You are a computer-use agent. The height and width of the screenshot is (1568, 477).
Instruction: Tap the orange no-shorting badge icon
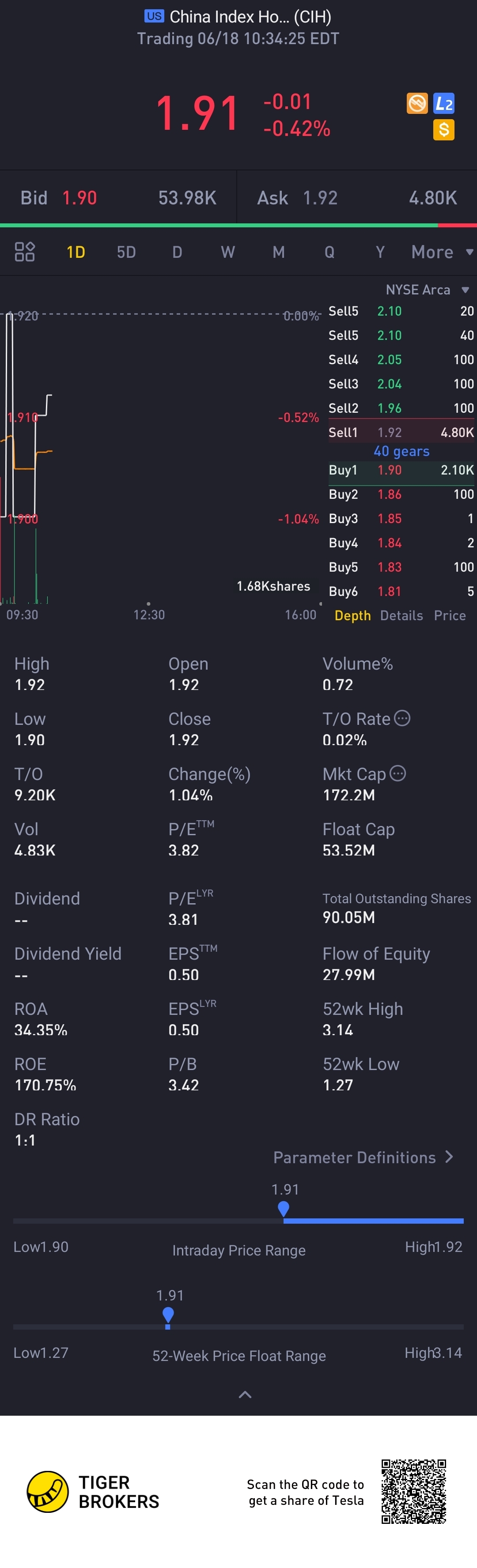pos(417,103)
